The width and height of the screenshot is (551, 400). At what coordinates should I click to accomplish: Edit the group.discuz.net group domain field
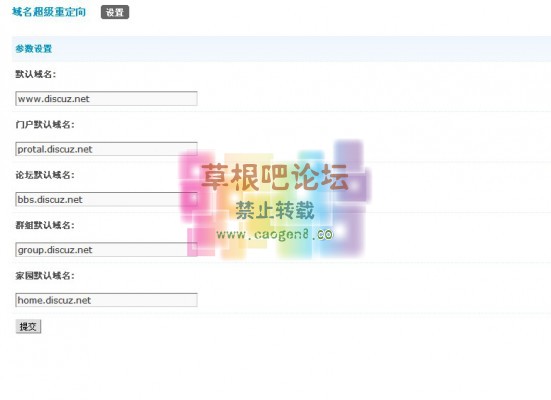pyautogui.click(x=106, y=250)
